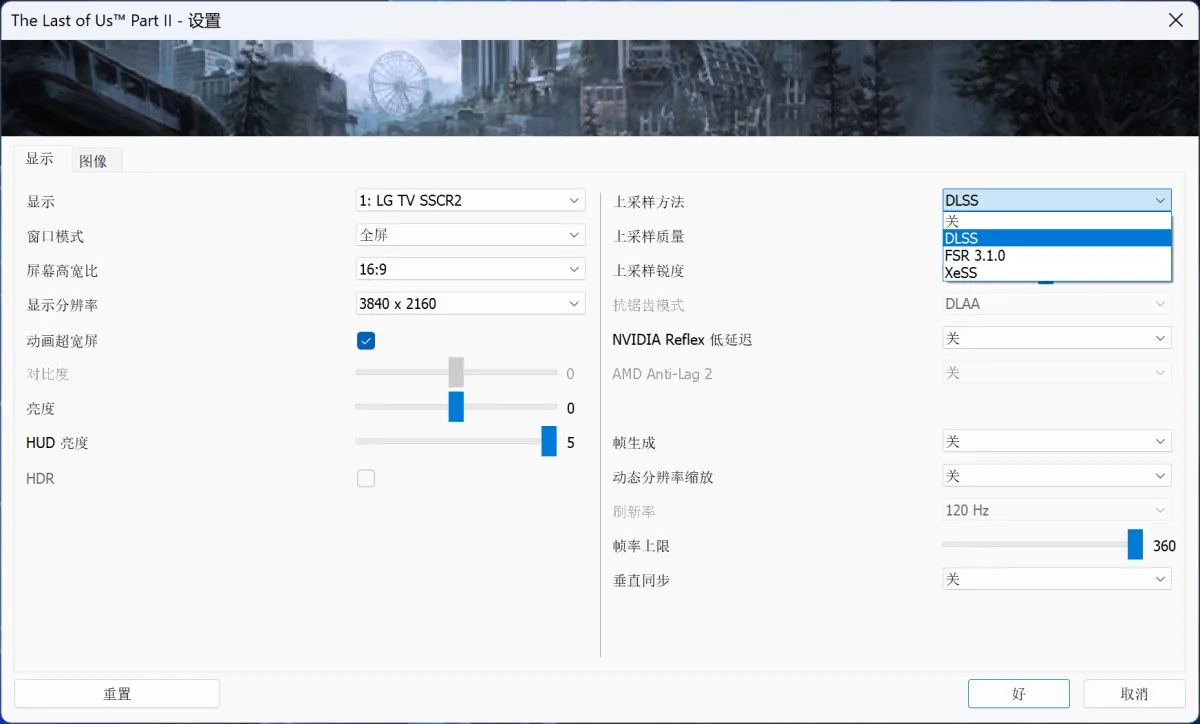The image size is (1200, 724).
Task: Click the 动画超宽屏 label text
Action: pyautogui.click(x=62, y=341)
